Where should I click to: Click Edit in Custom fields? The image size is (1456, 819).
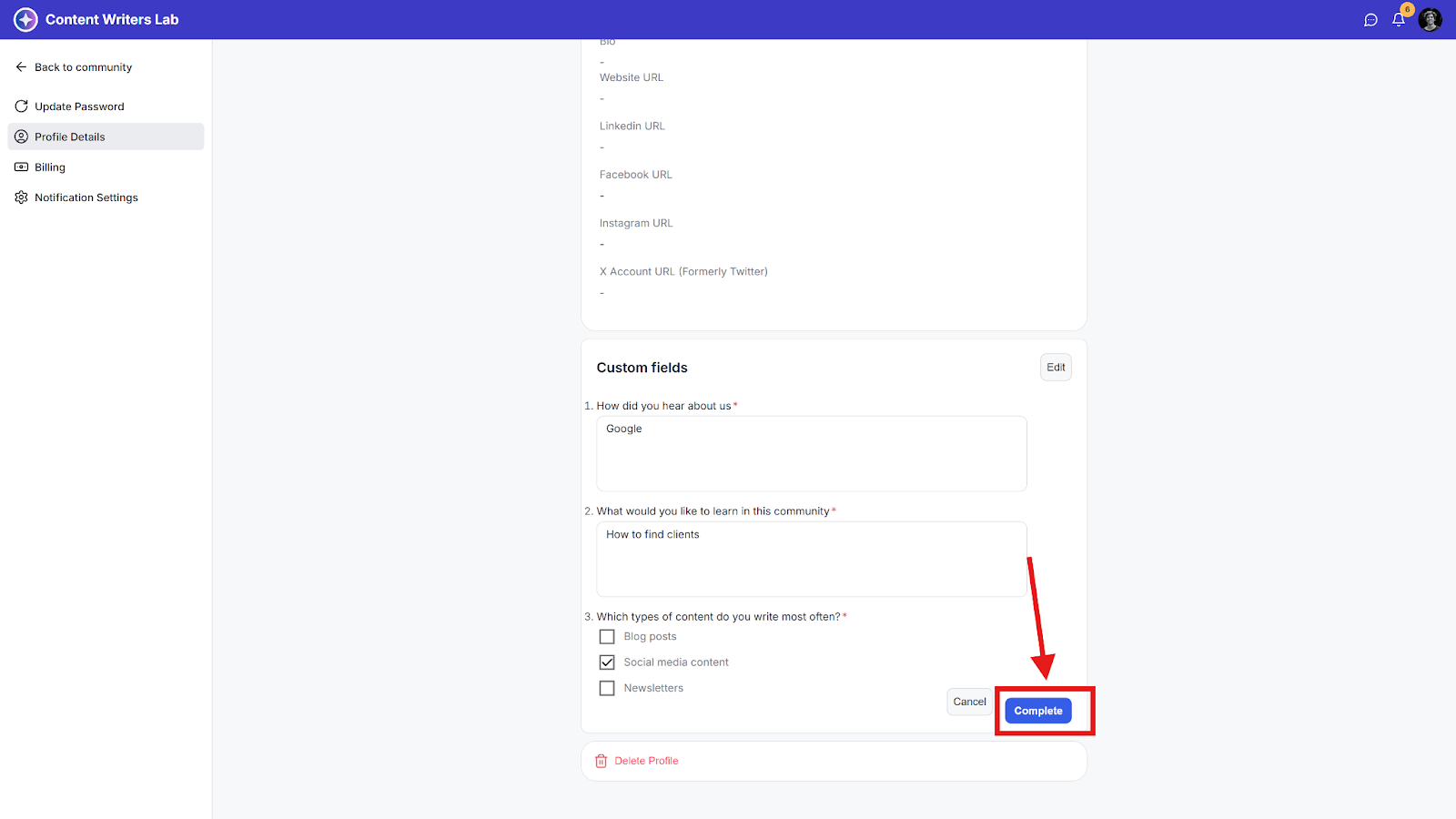click(x=1056, y=368)
